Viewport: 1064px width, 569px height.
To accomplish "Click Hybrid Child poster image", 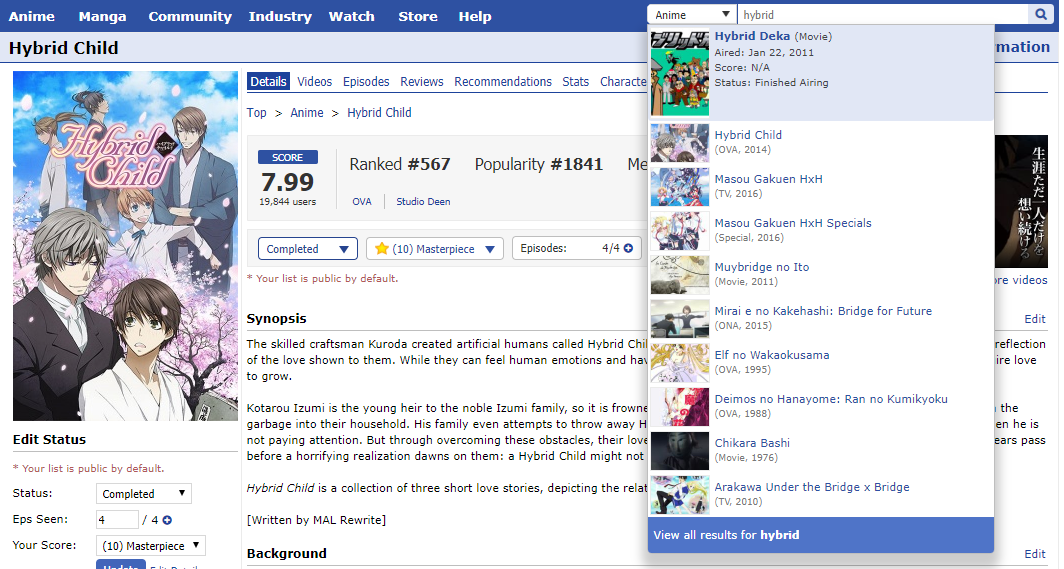I will click(x=125, y=246).
